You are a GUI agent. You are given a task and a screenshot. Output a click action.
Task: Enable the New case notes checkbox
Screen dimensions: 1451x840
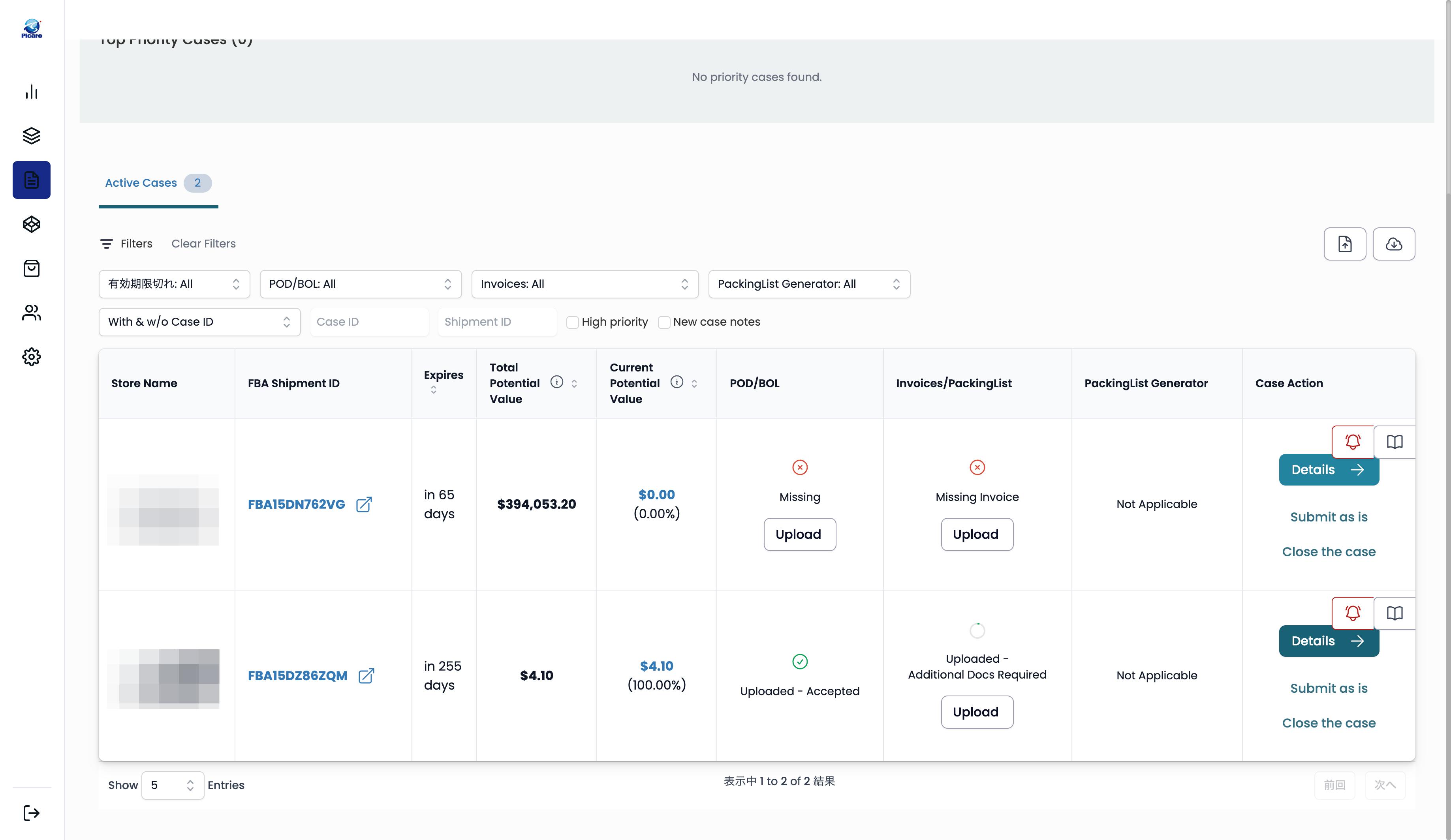pos(664,322)
